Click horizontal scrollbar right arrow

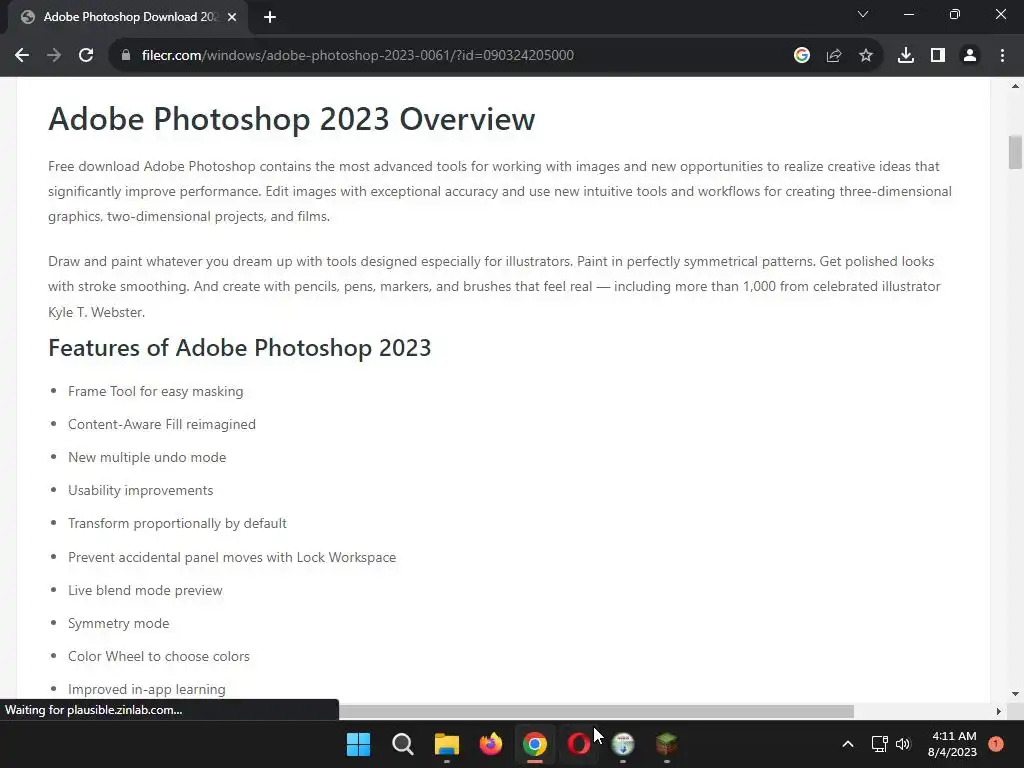pyautogui.click(x=999, y=711)
